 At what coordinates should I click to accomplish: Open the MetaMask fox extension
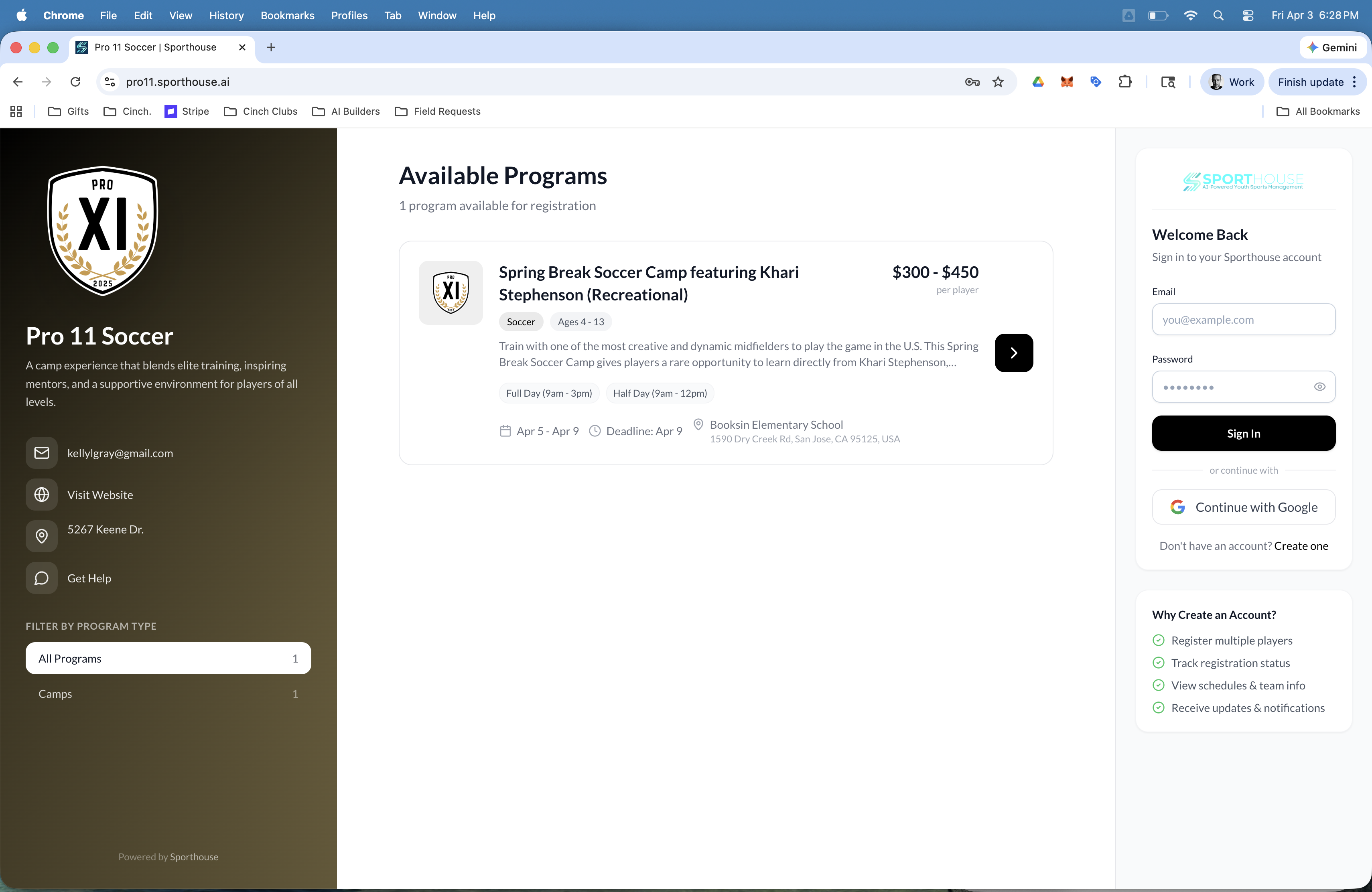[1067, 82]
